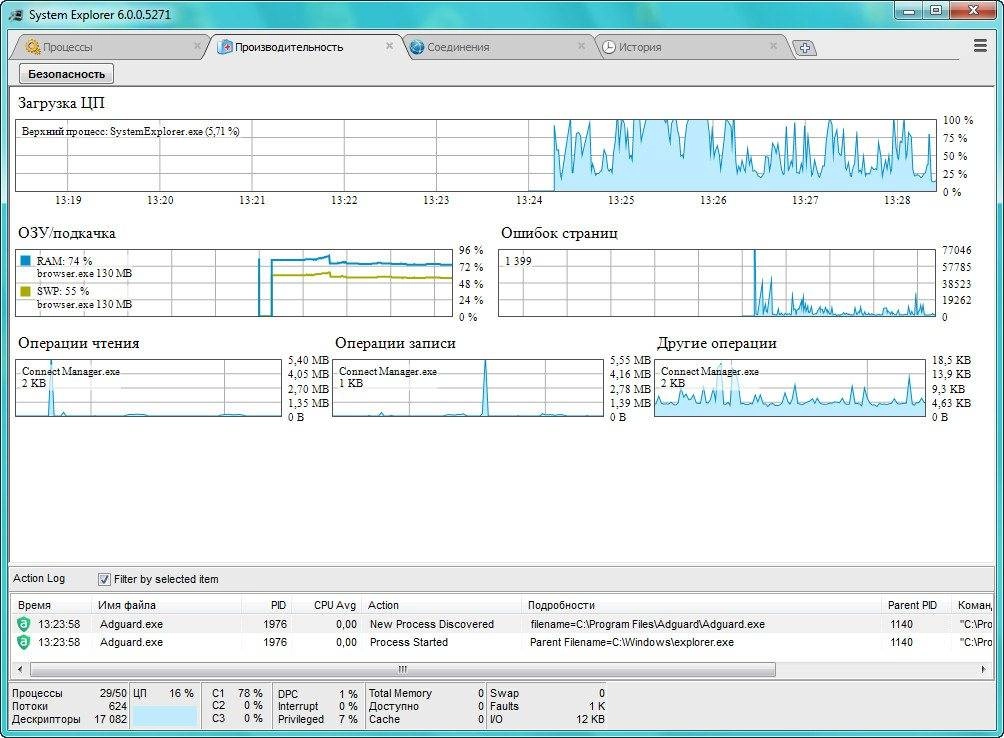Click the Операции чтения graph
1004x738 pixels.
point(148,388)
